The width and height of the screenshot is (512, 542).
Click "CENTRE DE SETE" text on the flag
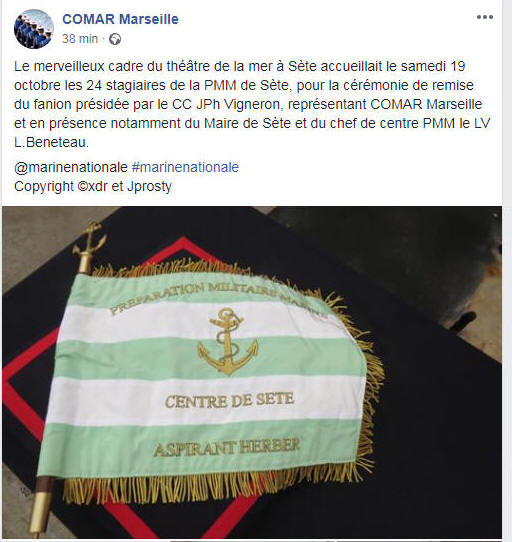(x=230, y=401)
